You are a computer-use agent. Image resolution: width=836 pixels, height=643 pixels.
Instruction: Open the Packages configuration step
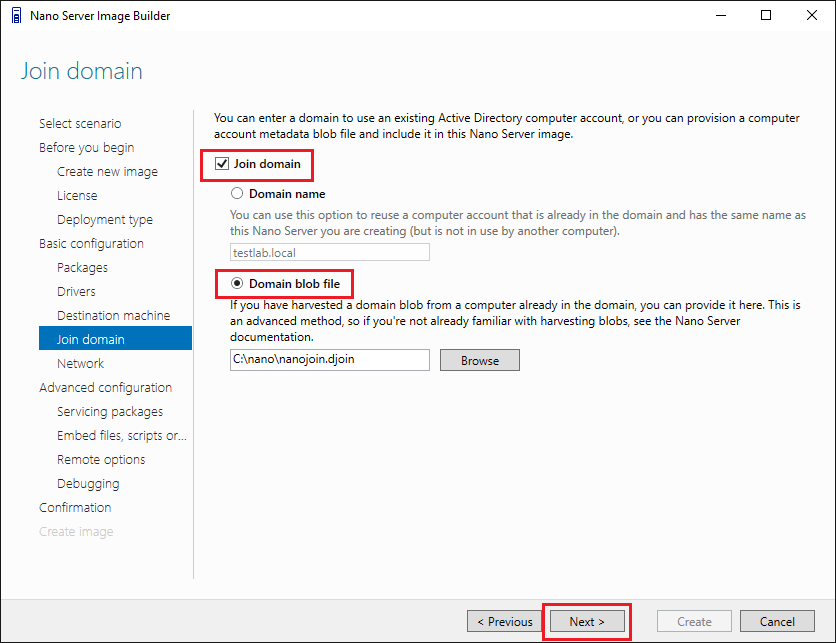click(x=82, y=268)
